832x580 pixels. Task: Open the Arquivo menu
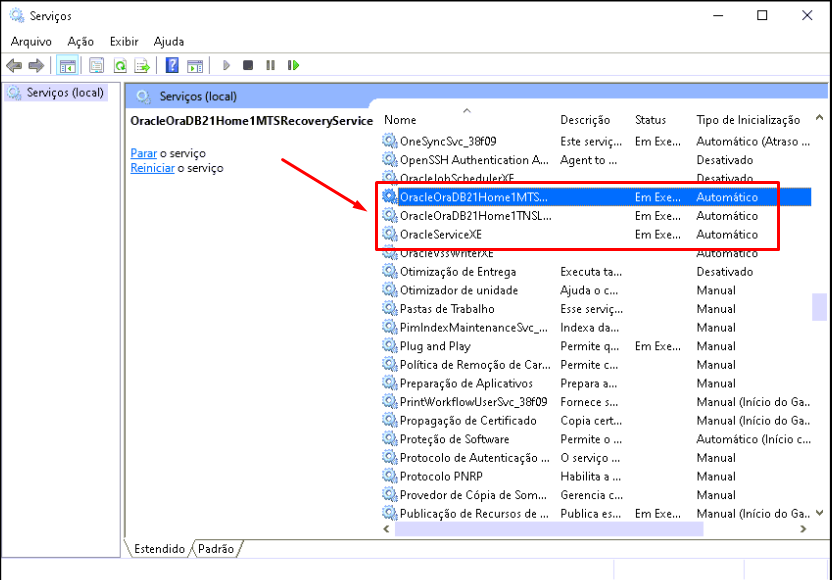pyautogui.click(x=31, y=41)
